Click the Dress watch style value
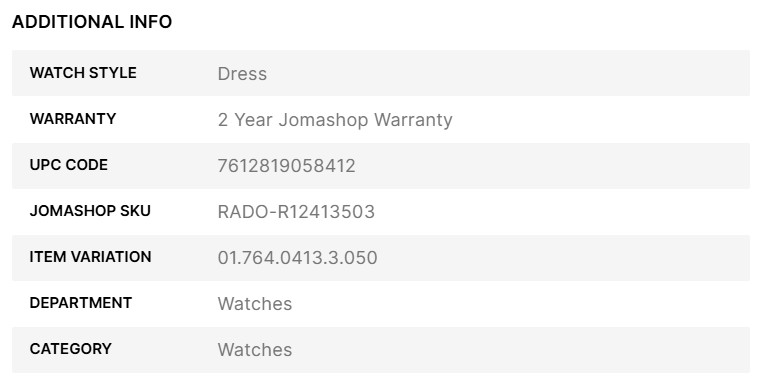 click(x=242, y=74)
